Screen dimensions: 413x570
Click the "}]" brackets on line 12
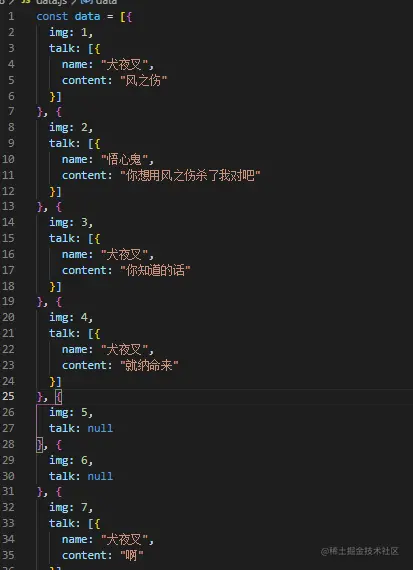pyautogui.click(x=56, y=191)
